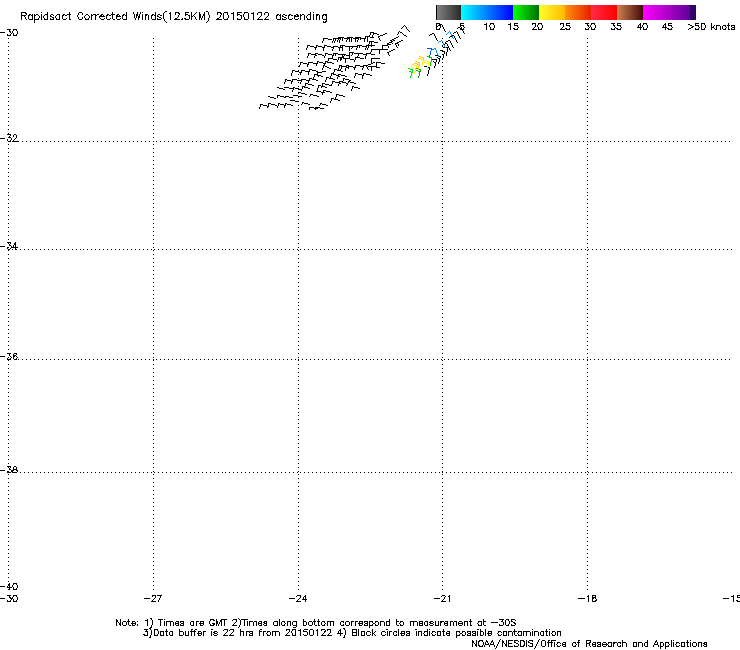The height and width of the screenshot is (650, 740).
Task: Click the latitude label '-38'
Action: (x=9, y=470)
